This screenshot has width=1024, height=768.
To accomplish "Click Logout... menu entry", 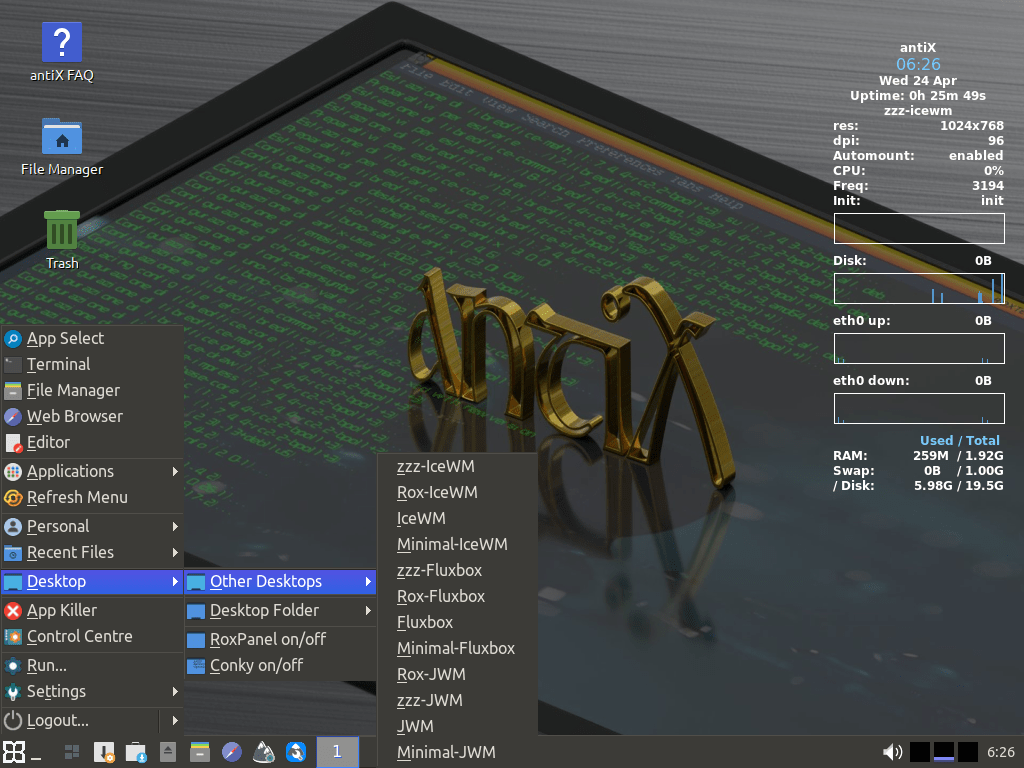I will click(80, 720).
